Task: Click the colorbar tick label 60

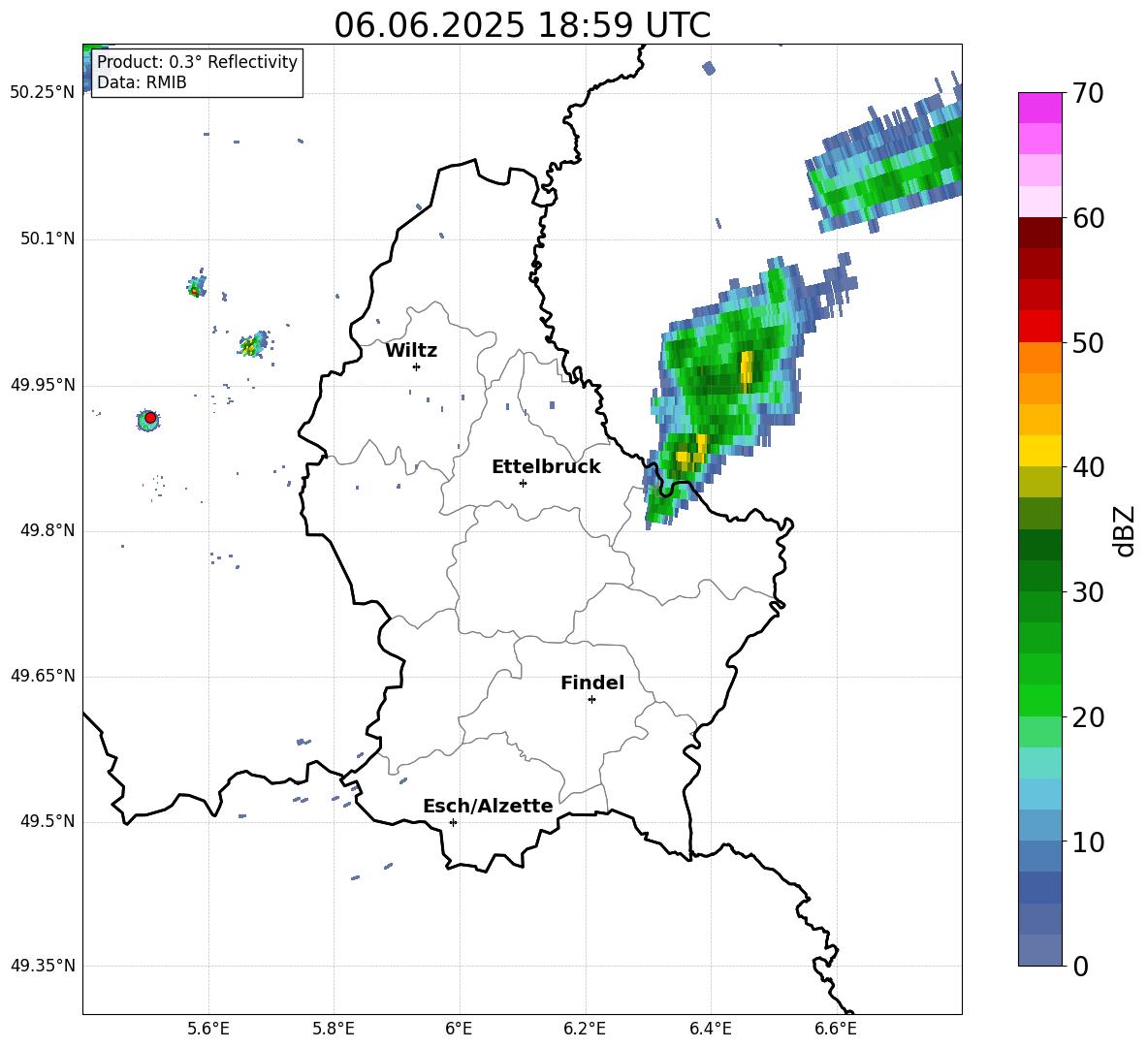Action: tap(1087, 218)
